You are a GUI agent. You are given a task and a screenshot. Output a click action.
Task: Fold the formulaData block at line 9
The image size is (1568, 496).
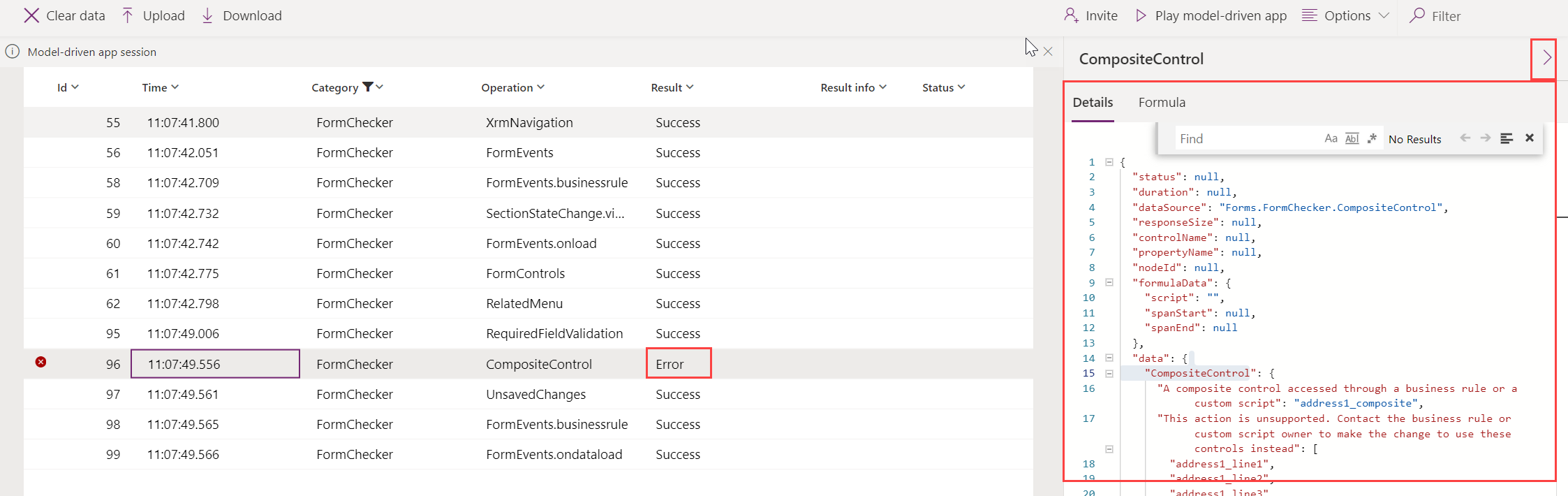click(1109, 282)
